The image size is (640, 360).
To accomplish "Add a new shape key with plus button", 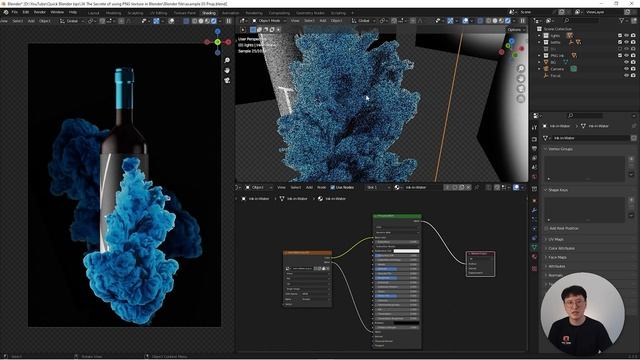I will coord(631,200).
